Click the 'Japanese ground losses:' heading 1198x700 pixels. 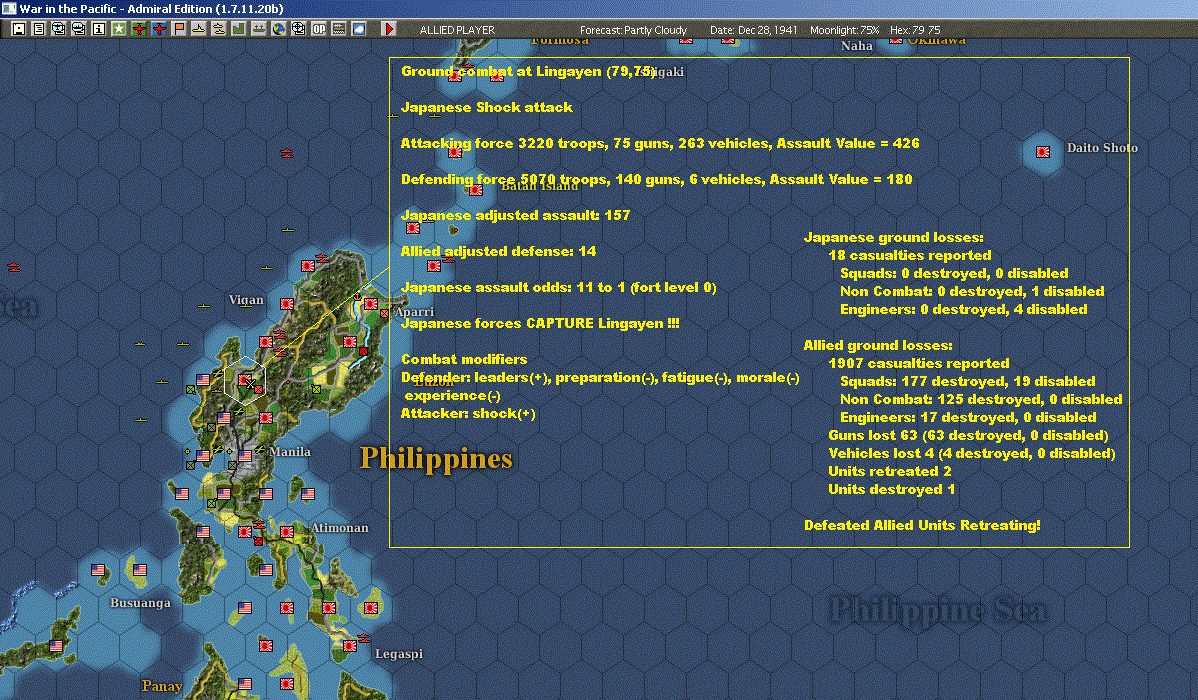(x=894, y=238)
